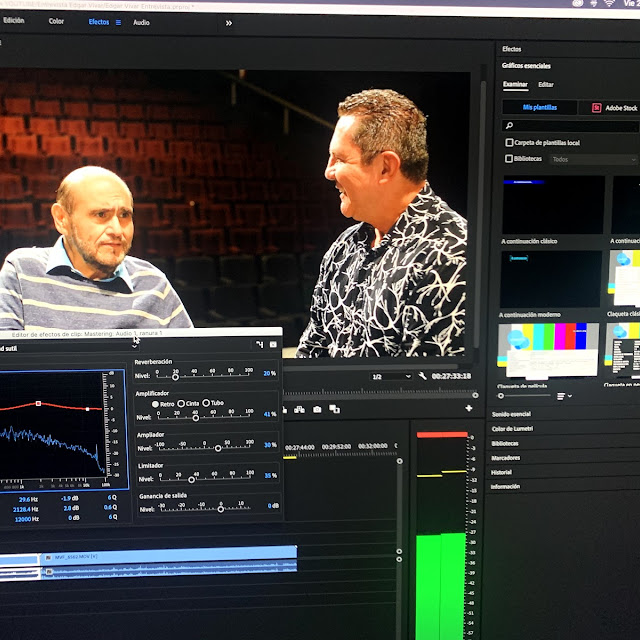640x640 pixels.
Task: Click the Efectos workspace menu icon
Action: tap(118, 22)
